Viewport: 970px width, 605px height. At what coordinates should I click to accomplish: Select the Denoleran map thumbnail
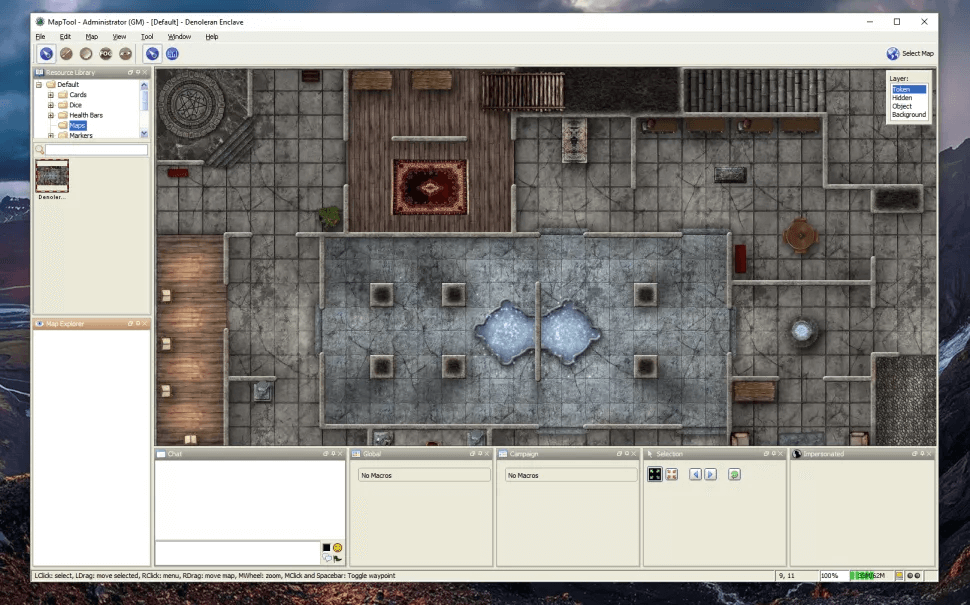click(x=52, y=176)
